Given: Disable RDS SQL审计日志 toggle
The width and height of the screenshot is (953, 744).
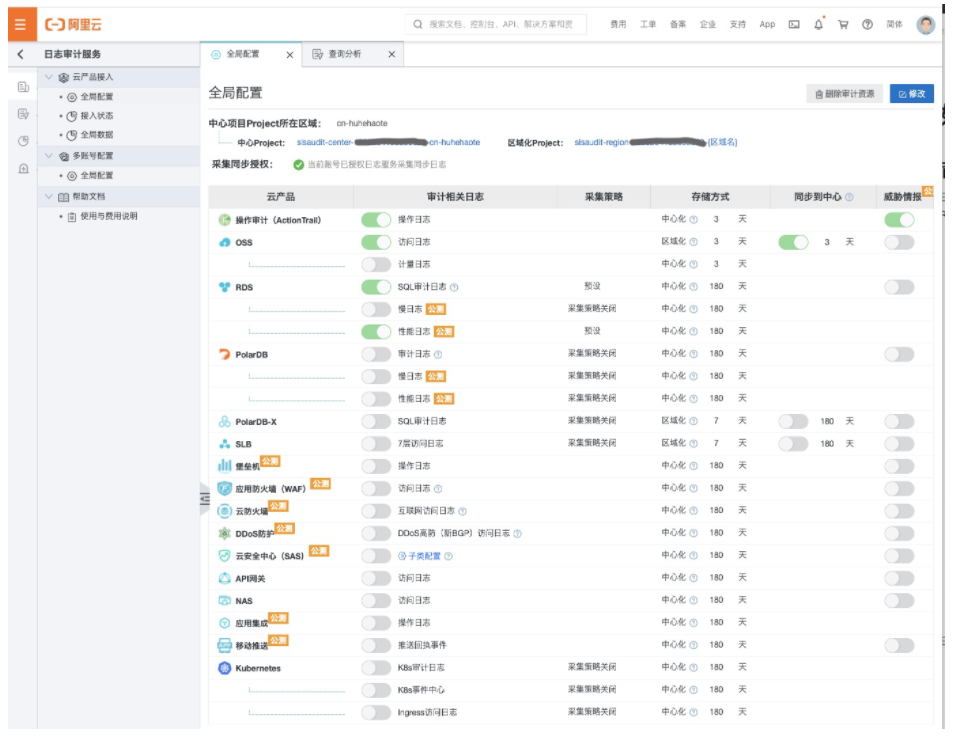Looking at the screenshot, I should click(x=376, y=287).
